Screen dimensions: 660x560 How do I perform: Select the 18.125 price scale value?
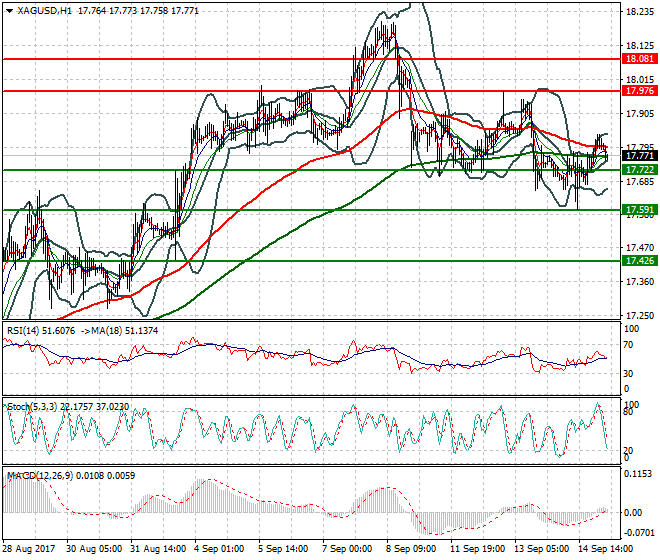coord(640,45)
